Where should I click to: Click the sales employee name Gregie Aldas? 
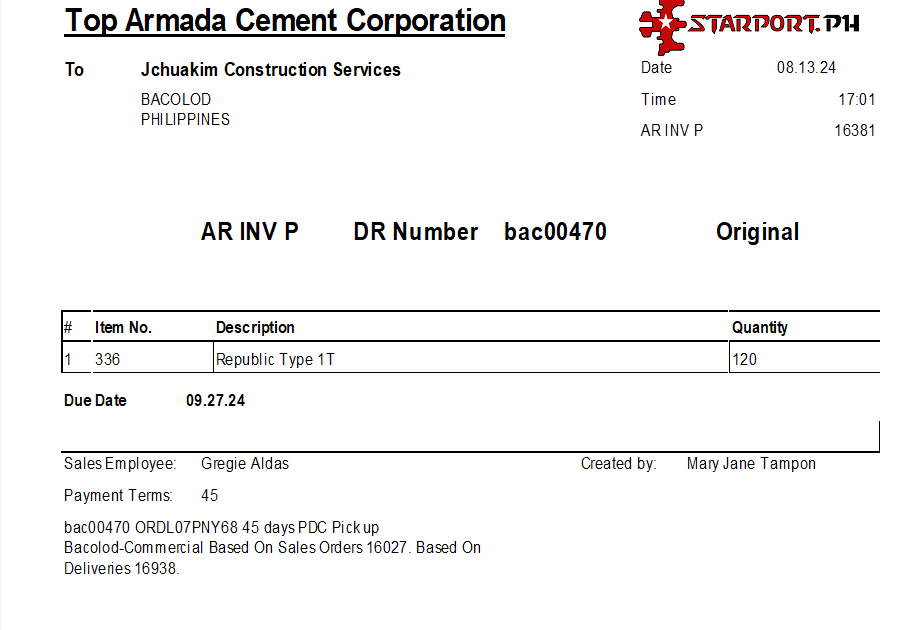pyautogui.click(x=245, y=464)
